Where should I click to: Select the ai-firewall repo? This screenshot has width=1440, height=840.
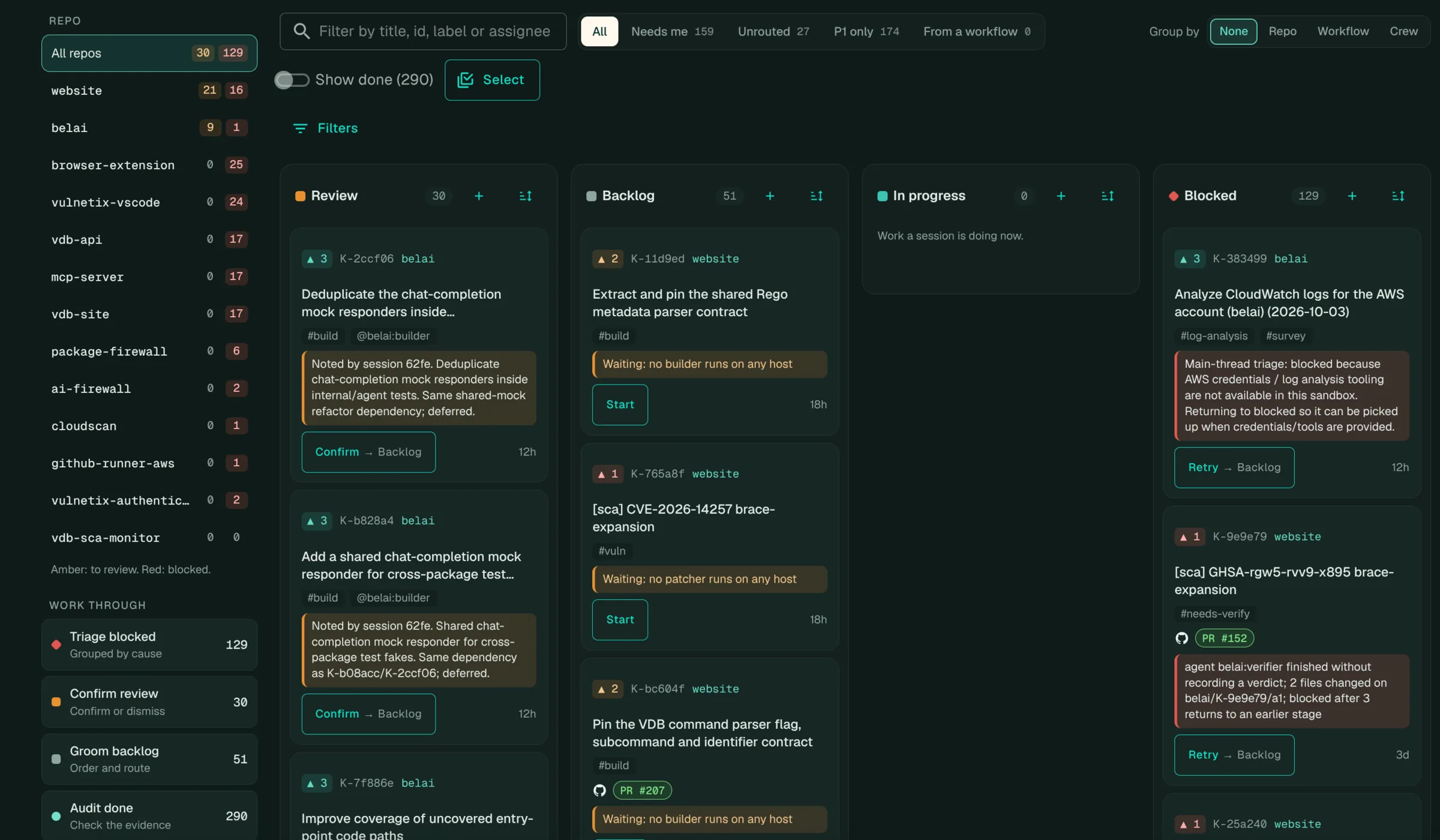tap(149, 389)
